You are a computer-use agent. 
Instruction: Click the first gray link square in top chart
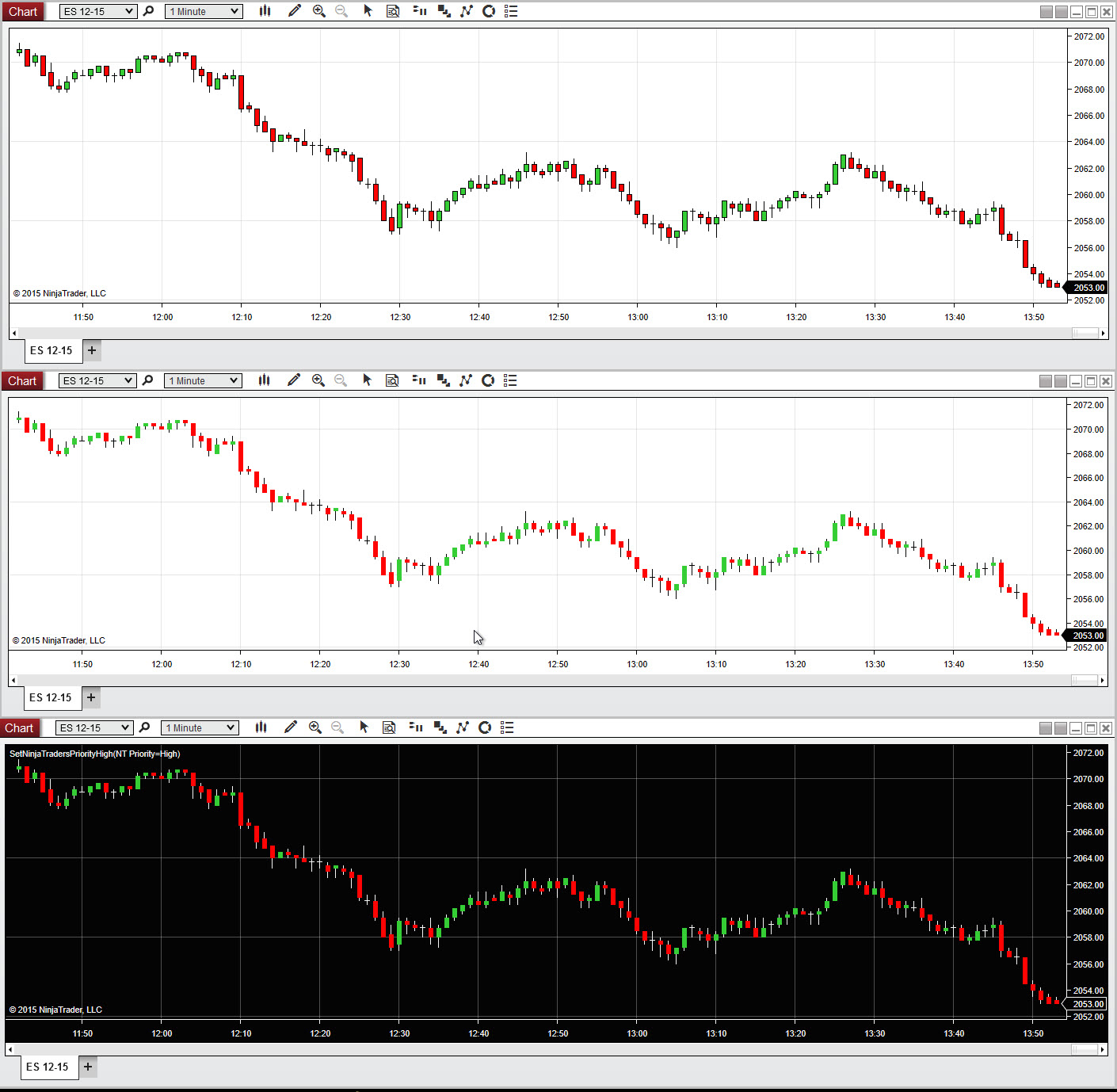click(x=1046, y=12)
